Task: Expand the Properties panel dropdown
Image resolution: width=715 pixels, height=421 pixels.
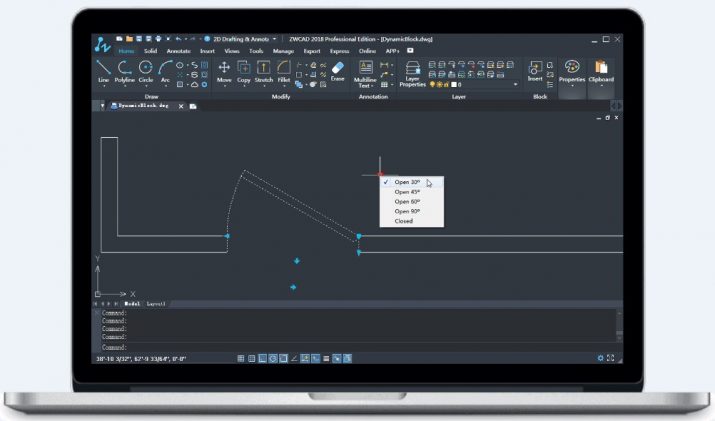Action: [x=572, y=85]
